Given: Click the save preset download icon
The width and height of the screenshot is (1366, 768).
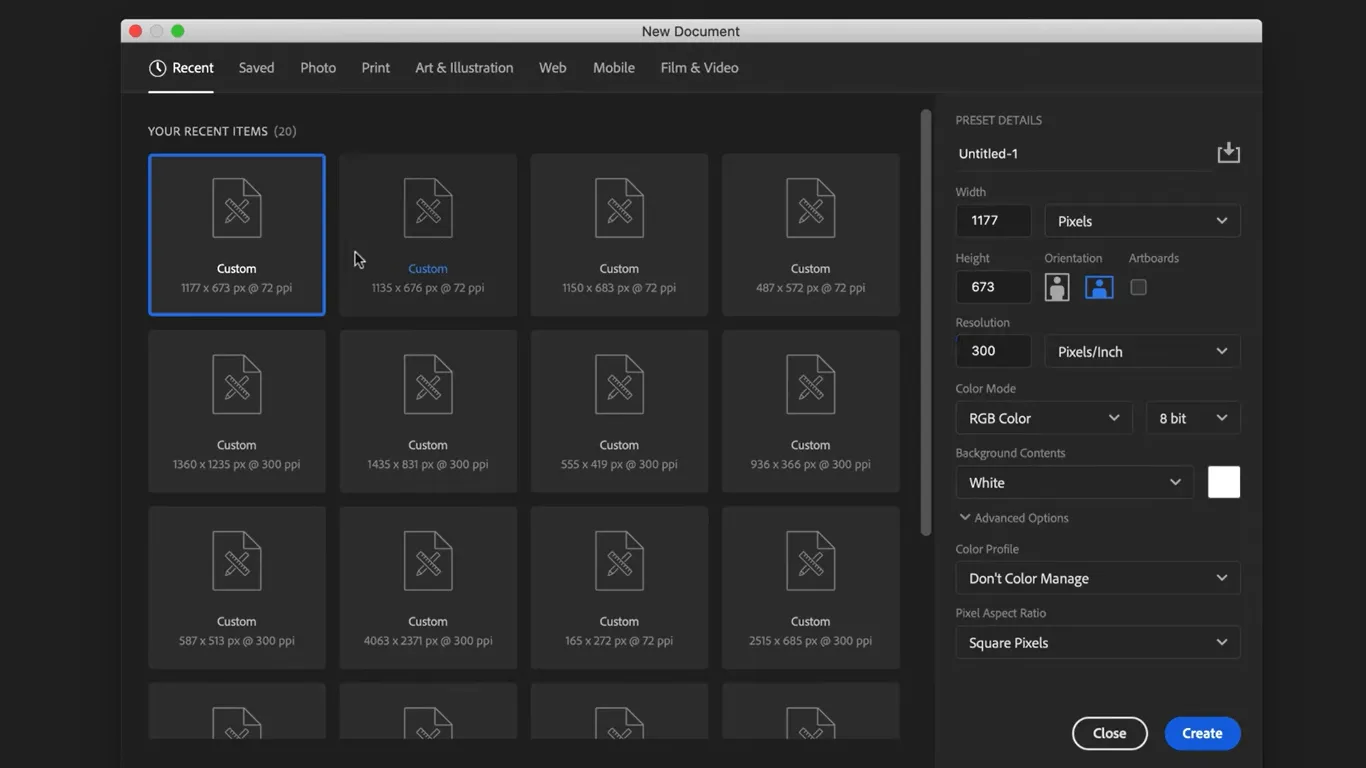Looking at the screenshot, I should pos(1228,153).
